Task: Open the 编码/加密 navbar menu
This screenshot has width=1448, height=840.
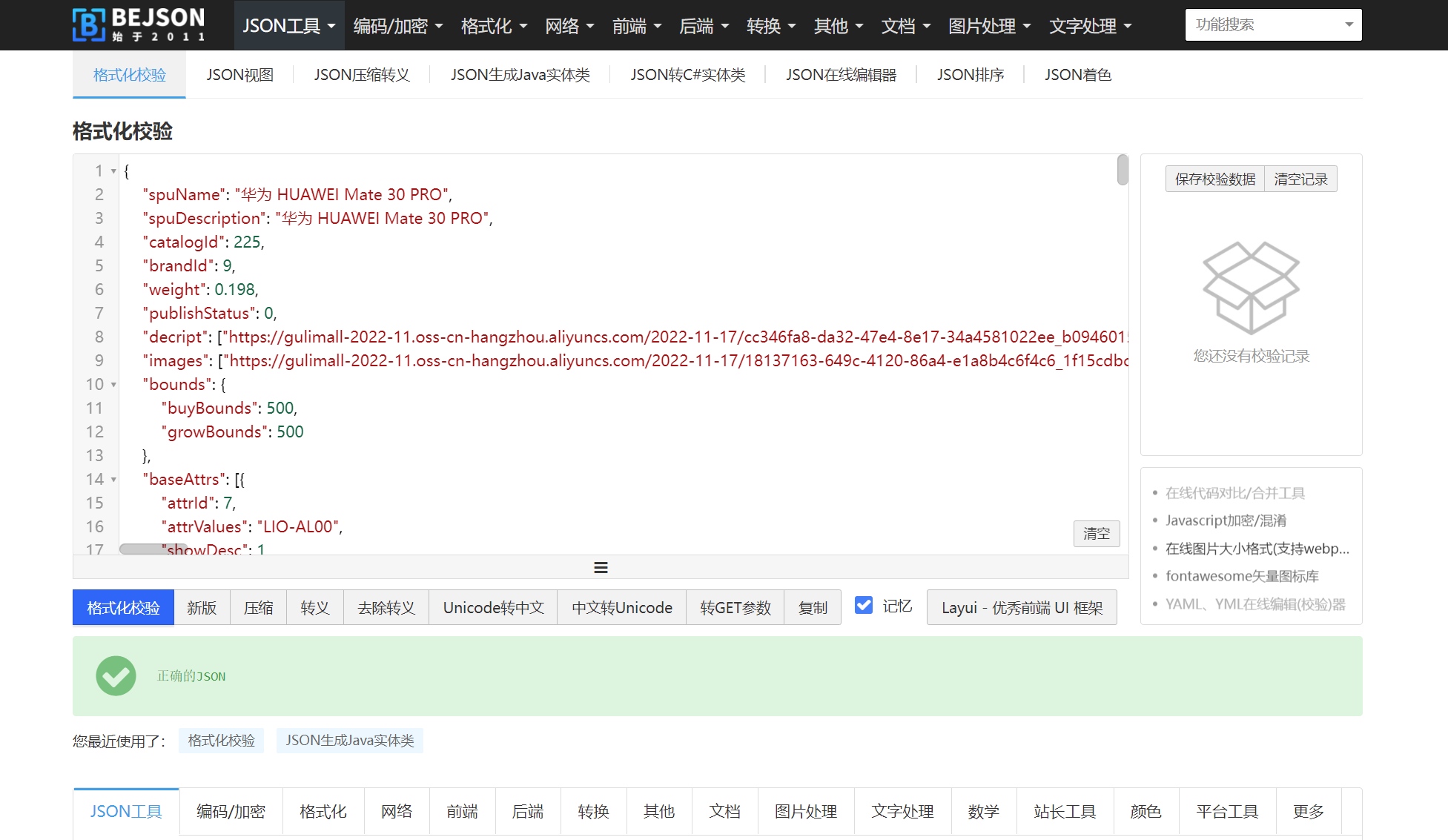Action: click(397, 26)
